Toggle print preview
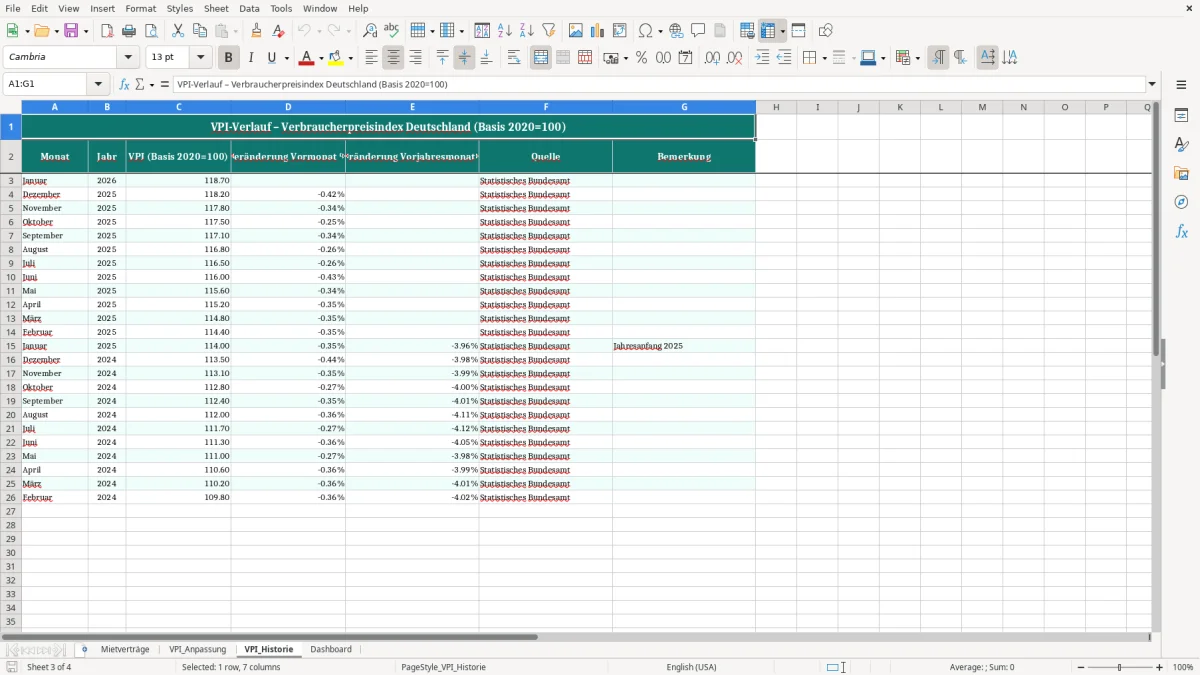The height and width of the screenshot is (675, 1200). coord(151,31)
